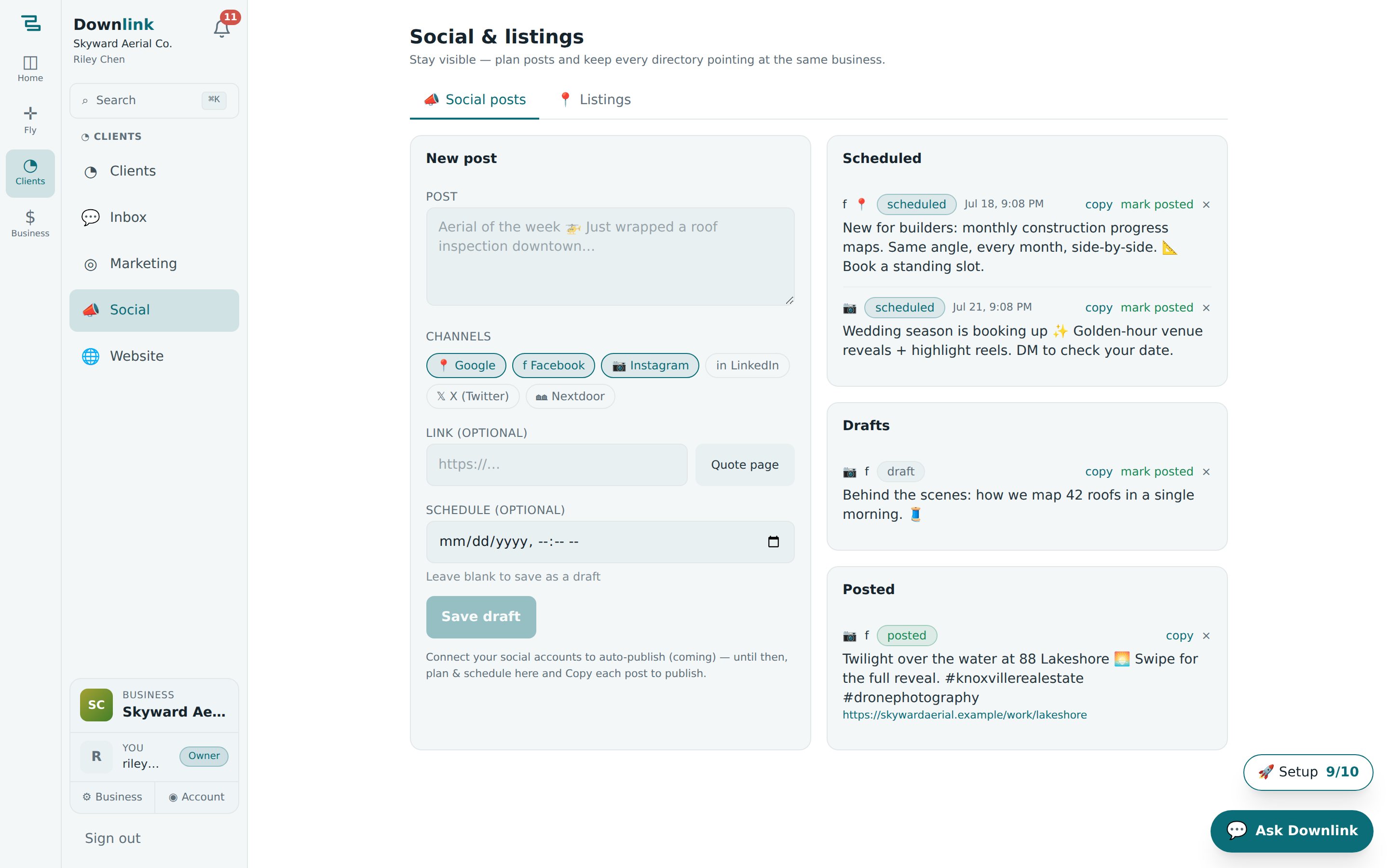The height and width of the screenshot is (868, 1389).
Task: Click the scheduled badge on Jul 18 post
Action: pyautogui.click(x=916, y=204)
